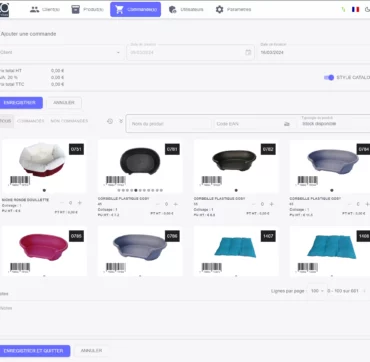Select the TOUS tab
Screen dimensions: 370x362
click(x=6, y=121)
